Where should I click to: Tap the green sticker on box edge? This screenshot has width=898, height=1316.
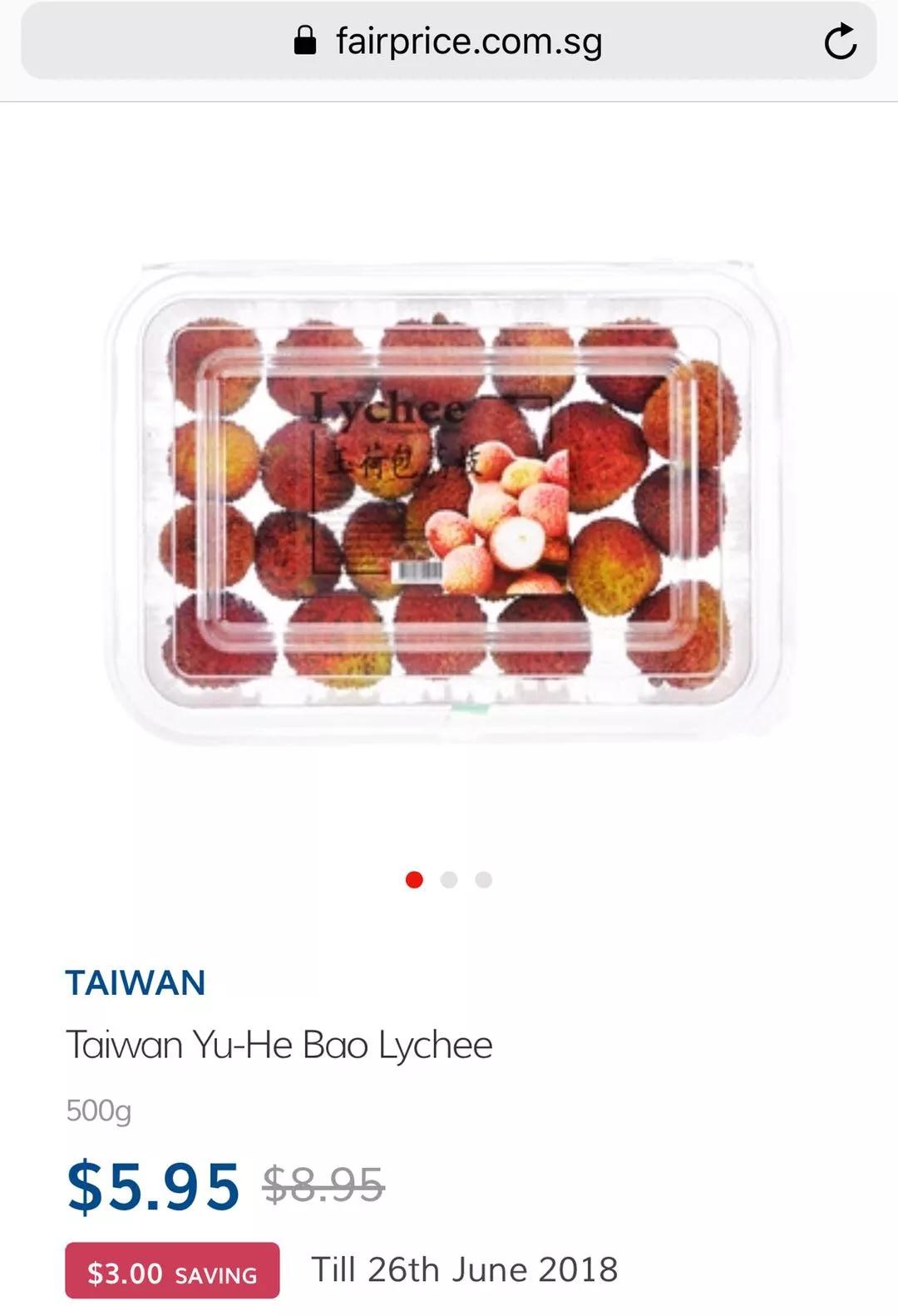tap(470, 709)
